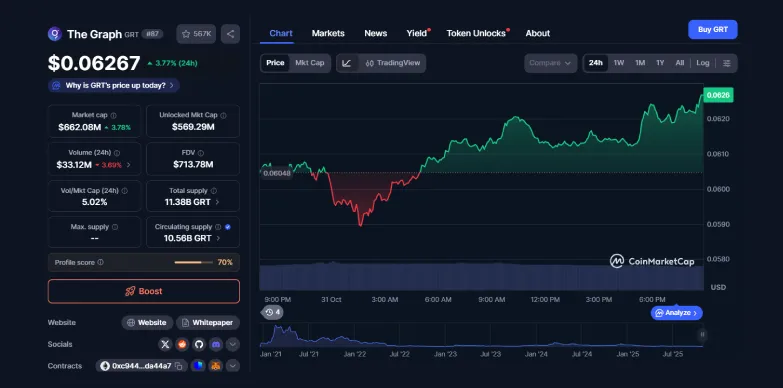Switch to TradingView chart mode
This screenshot has width=783, height=388.
click(392, 63)
